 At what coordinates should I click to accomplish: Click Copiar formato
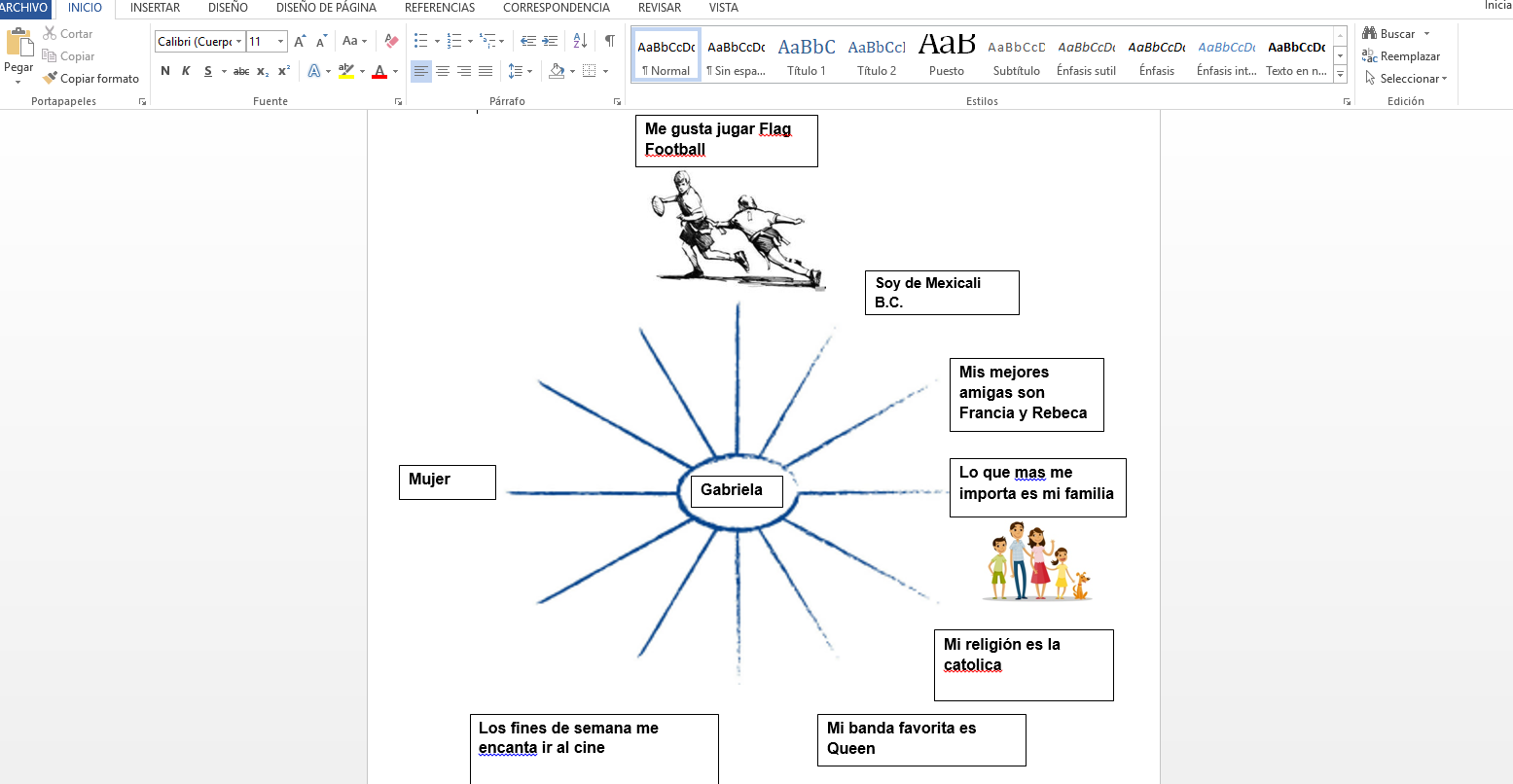(x=90, y=79)
